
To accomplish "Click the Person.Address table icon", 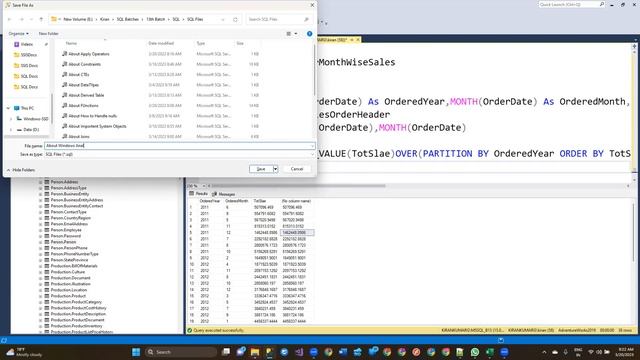I will coord(47,182).
